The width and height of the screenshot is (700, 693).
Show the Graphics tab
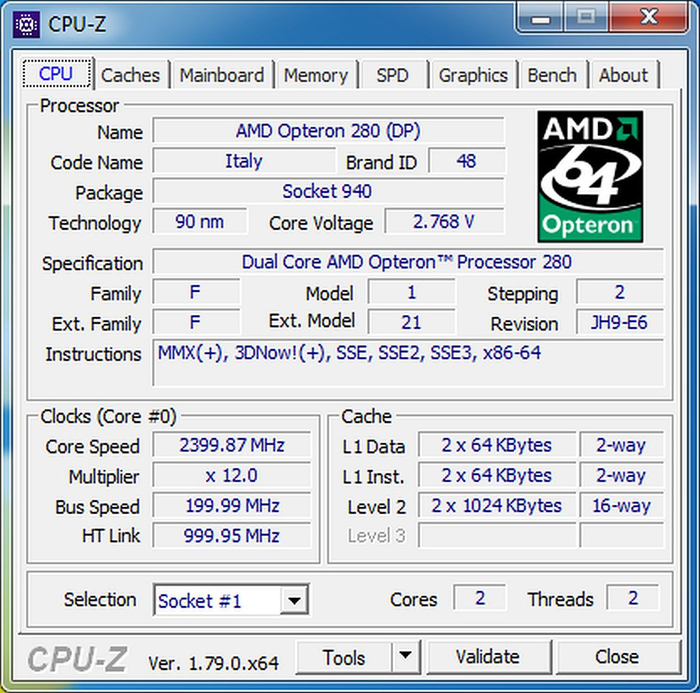tap(473, 75)
